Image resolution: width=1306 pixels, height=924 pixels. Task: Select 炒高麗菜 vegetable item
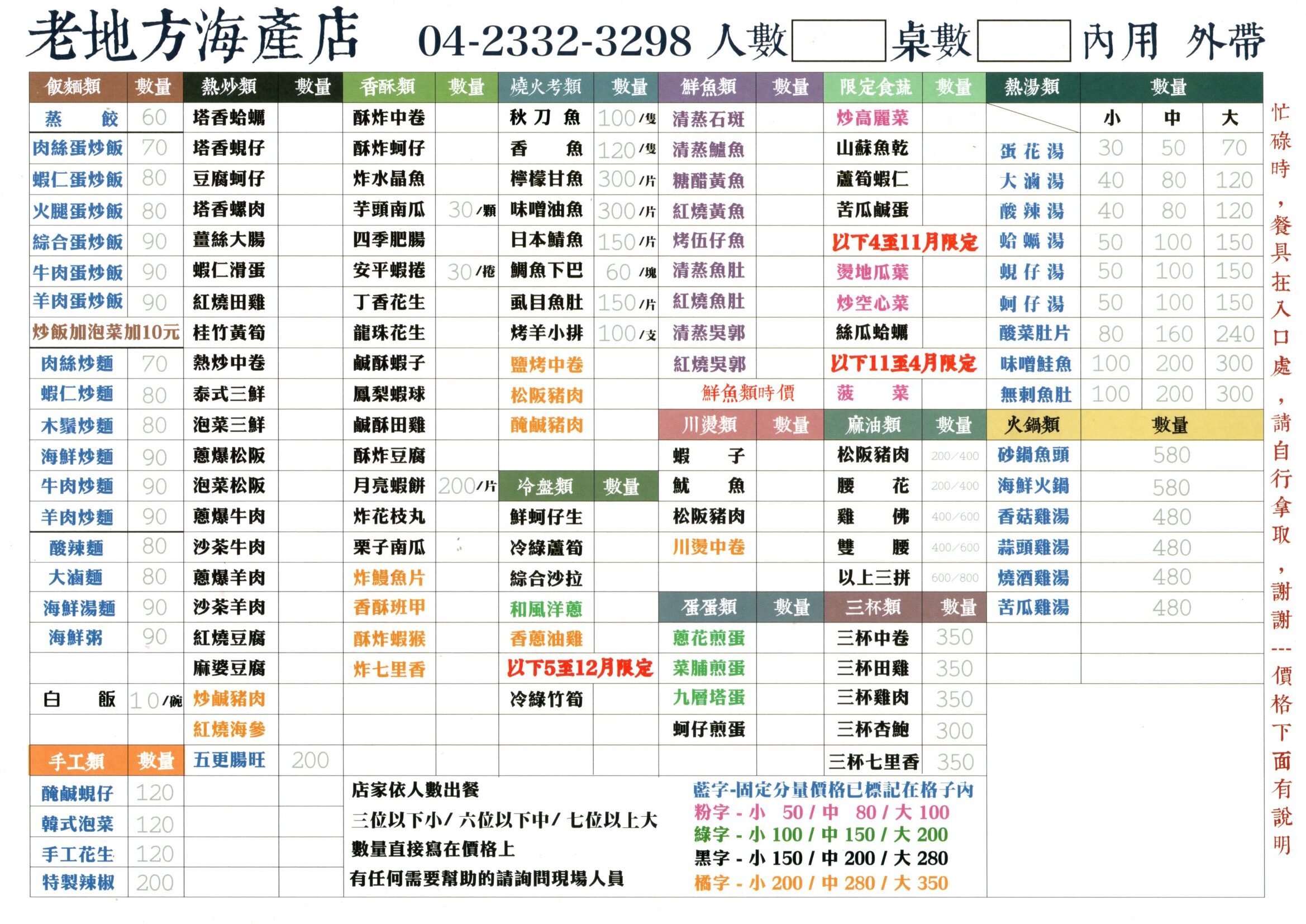click(x=873, y=118)
